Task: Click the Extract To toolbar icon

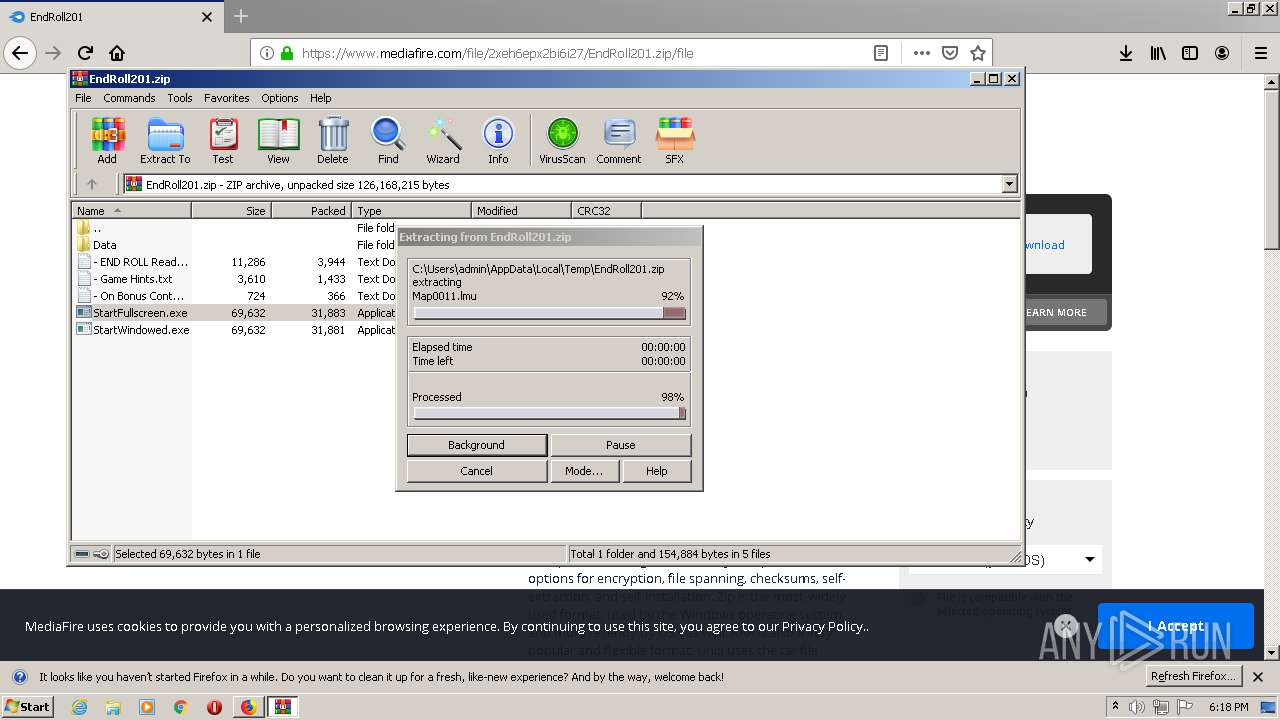Action: pos(165,140)
